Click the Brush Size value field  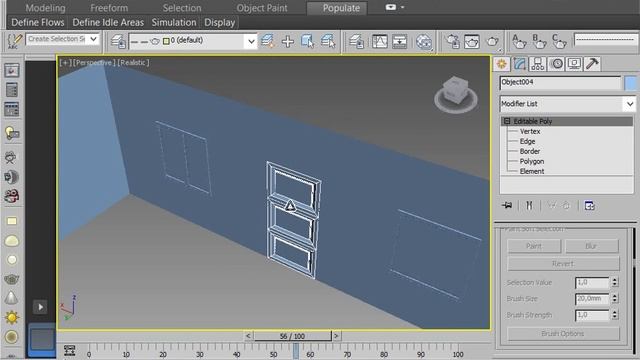592,299
